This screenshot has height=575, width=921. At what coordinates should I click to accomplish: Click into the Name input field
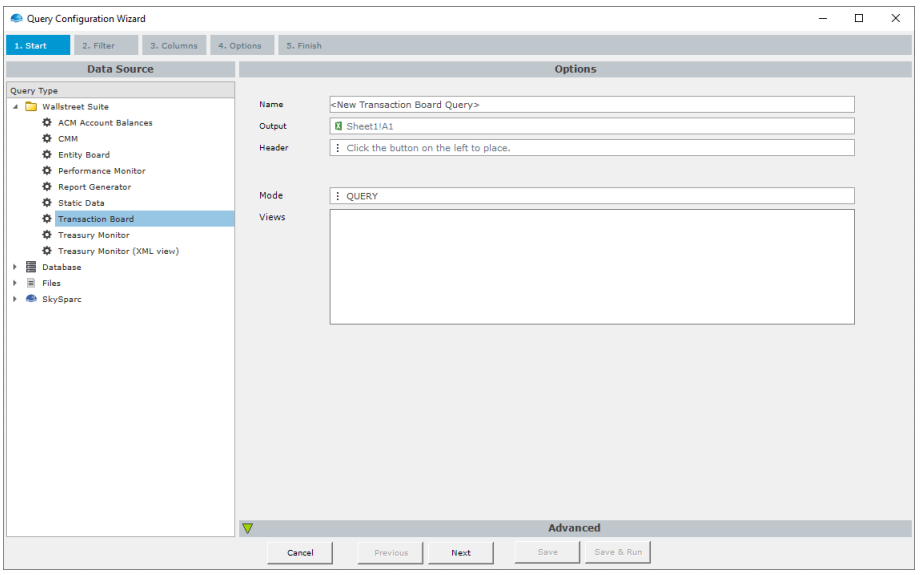click(592, 105)
